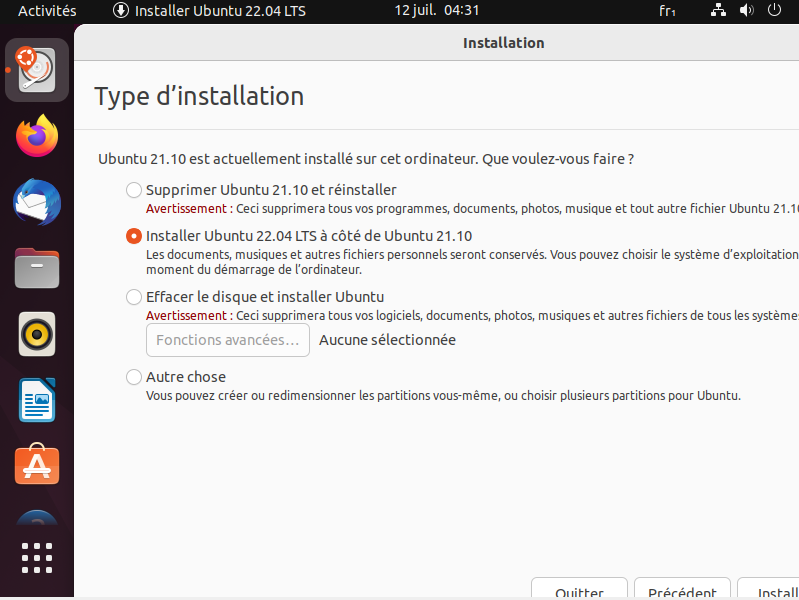799x600 pixels.
Task: Open Activités overview
Action: 47,11
